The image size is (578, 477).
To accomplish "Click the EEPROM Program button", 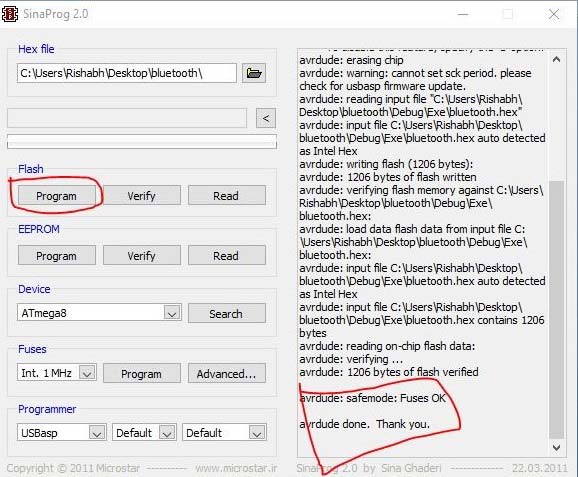I will click(56, 255).
